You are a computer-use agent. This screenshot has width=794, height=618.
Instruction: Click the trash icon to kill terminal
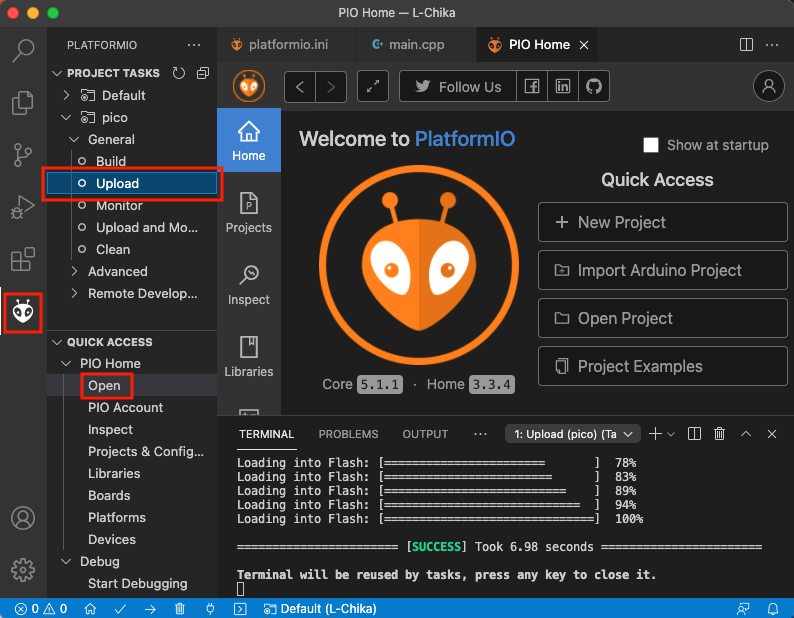720,434
